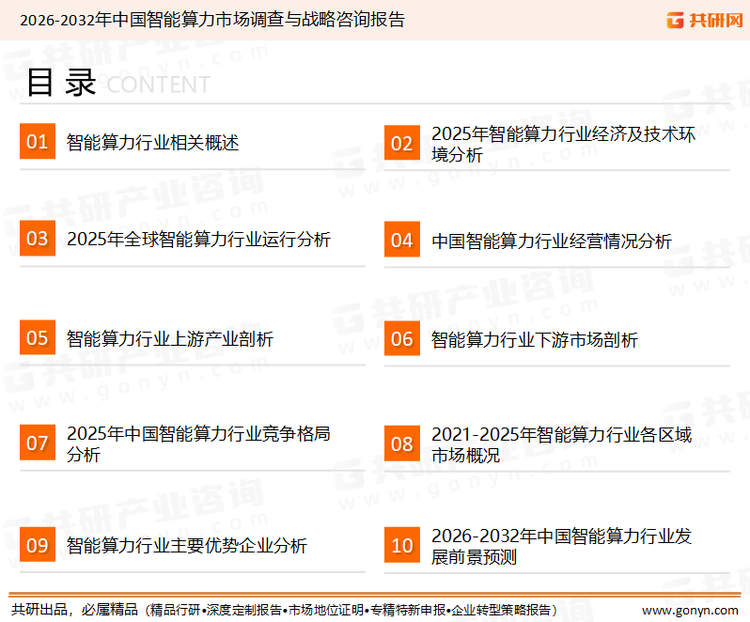Open chapter 2026-2032年中国智能算力行业发展前景预测
Image resolution: width=750 pixels, height=622 pixels.
pyautogui.click(x=562, y=546)
